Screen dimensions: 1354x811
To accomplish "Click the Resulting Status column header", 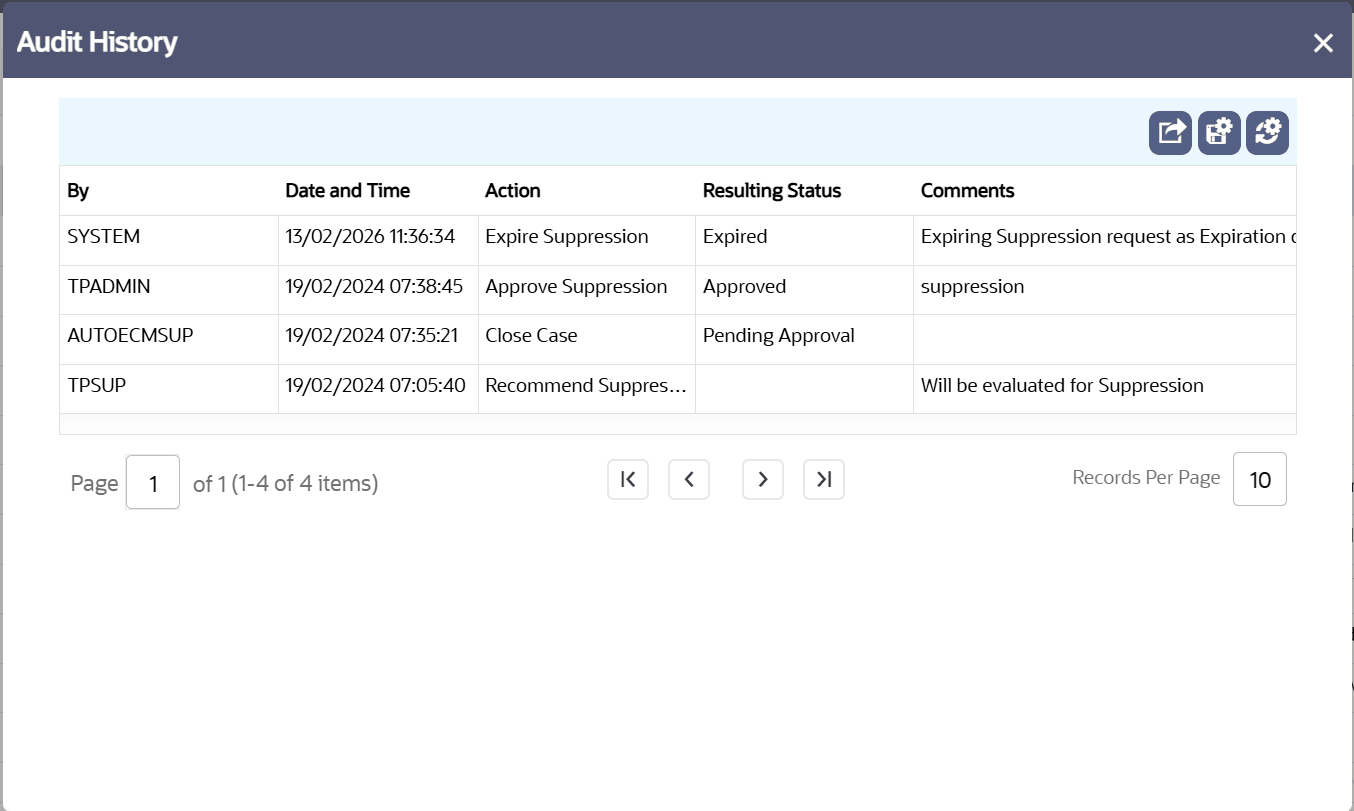I will tap(772, 190).
